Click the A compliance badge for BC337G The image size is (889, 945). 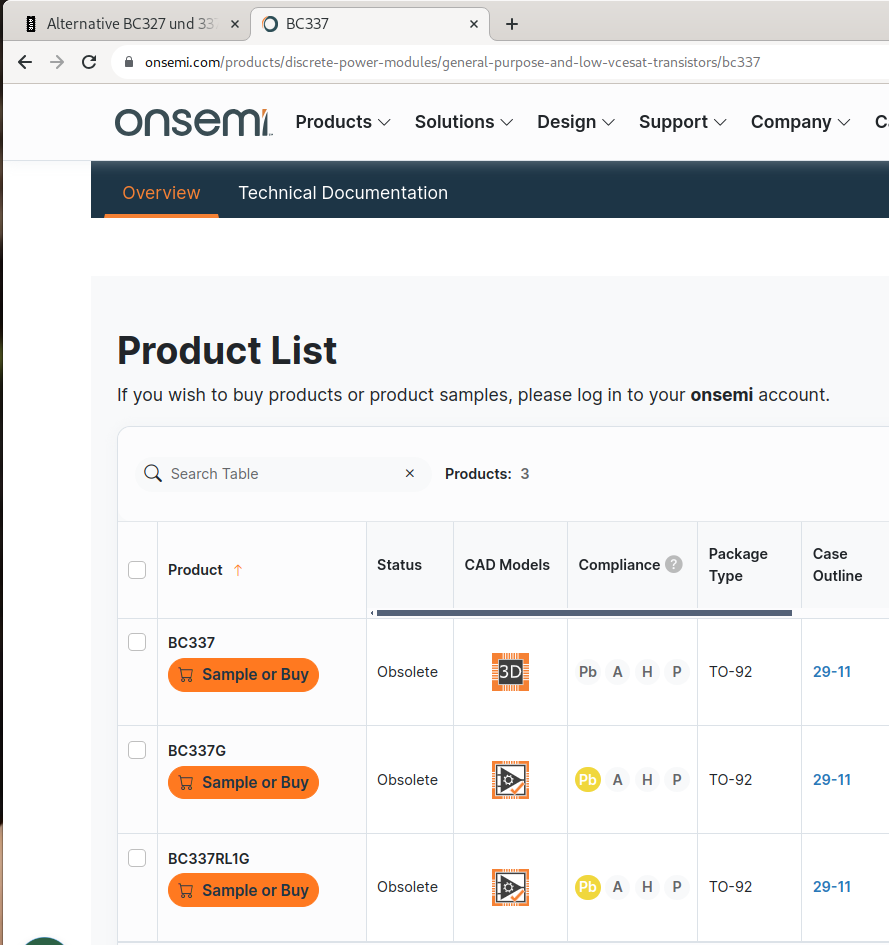click(618, 780)
